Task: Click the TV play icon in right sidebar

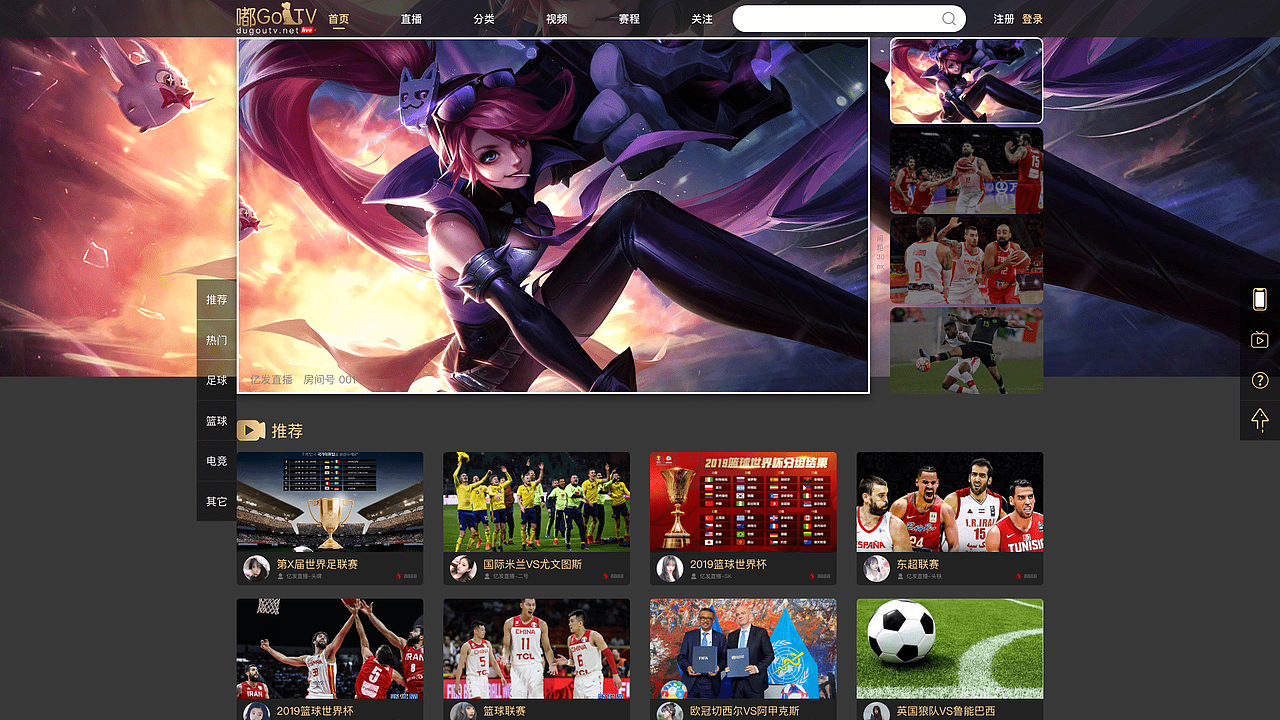Action: (x=1260, y=340)
